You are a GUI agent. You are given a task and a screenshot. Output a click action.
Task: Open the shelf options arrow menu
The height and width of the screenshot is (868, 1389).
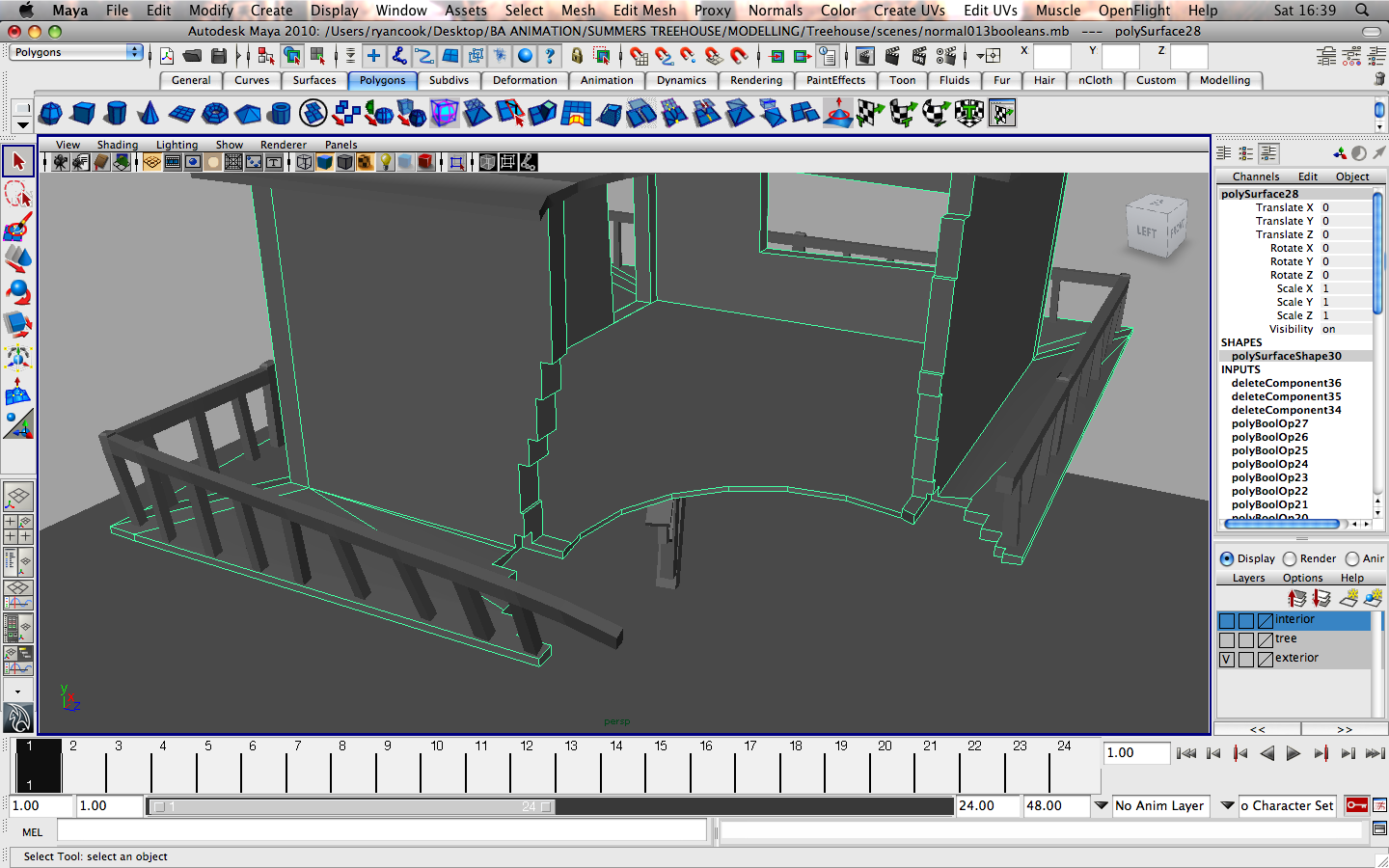tap(22, 124)
